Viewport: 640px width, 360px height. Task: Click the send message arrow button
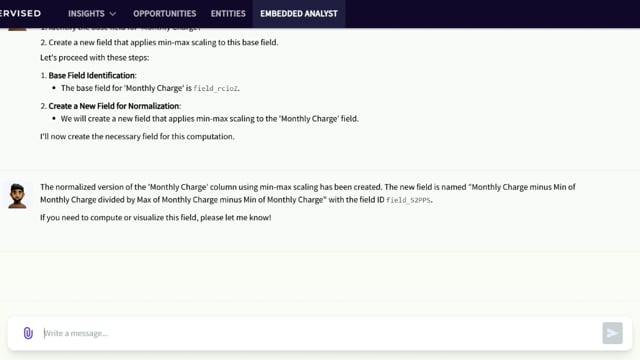click(612, 333)
